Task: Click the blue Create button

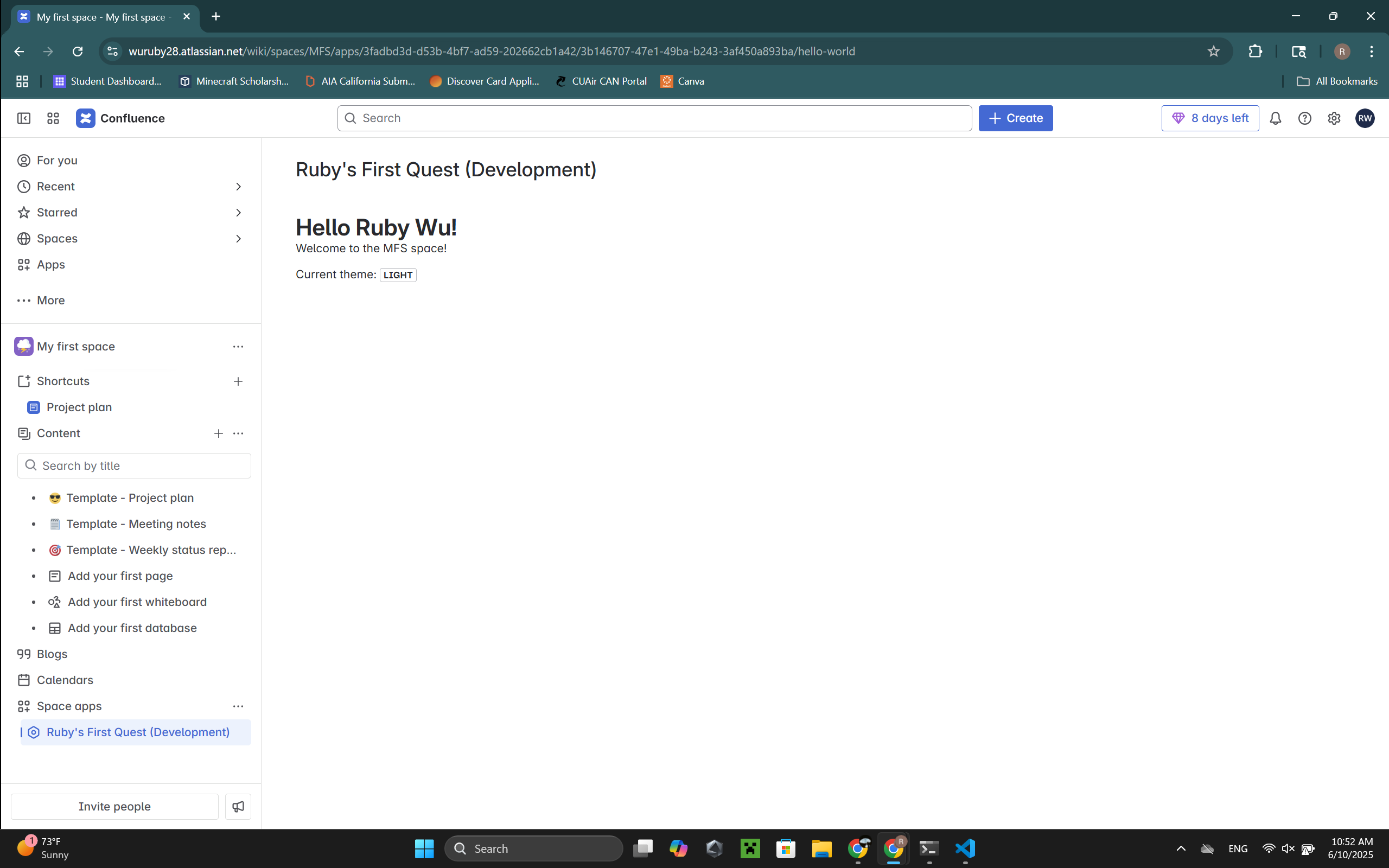Action: [x=1015, y=118]
